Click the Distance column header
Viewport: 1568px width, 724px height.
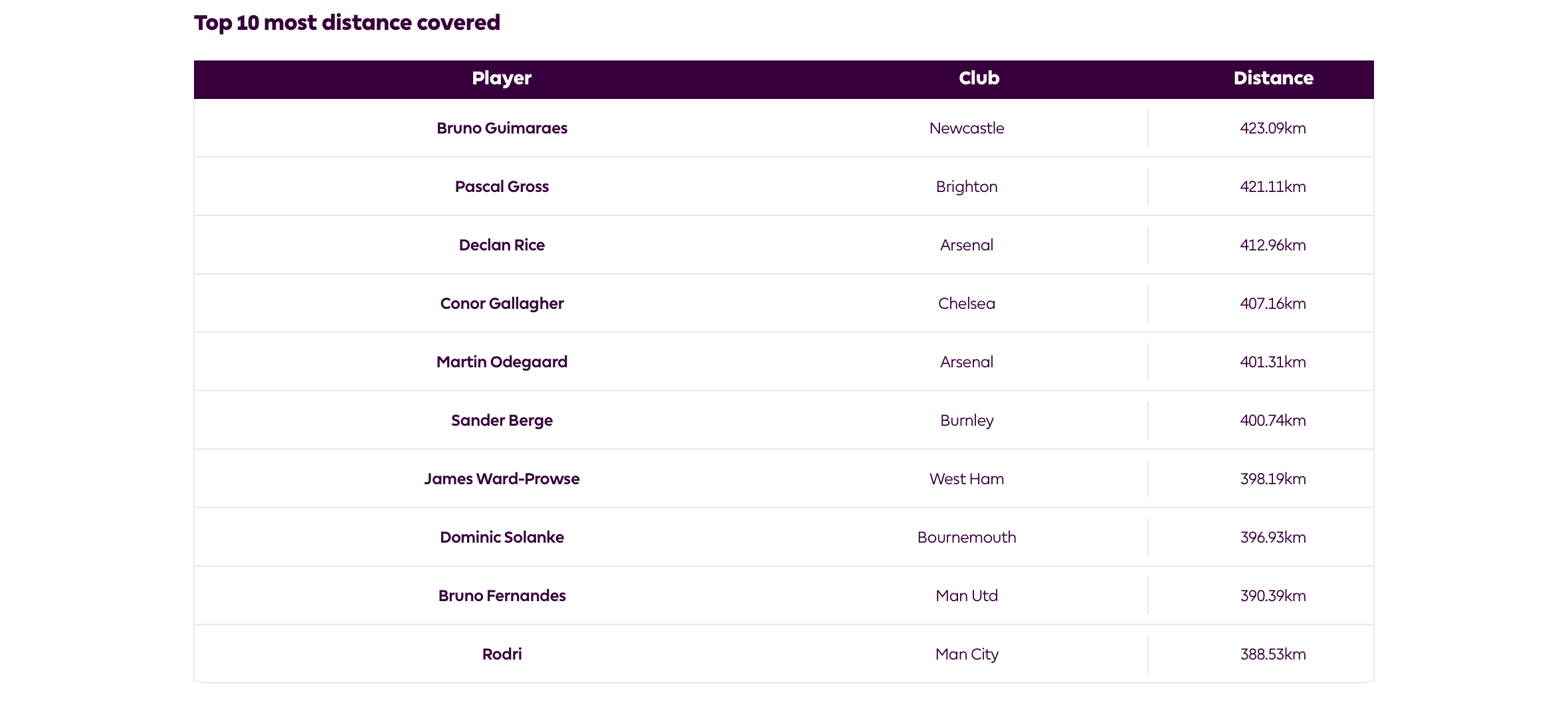tap(1273, 78)
